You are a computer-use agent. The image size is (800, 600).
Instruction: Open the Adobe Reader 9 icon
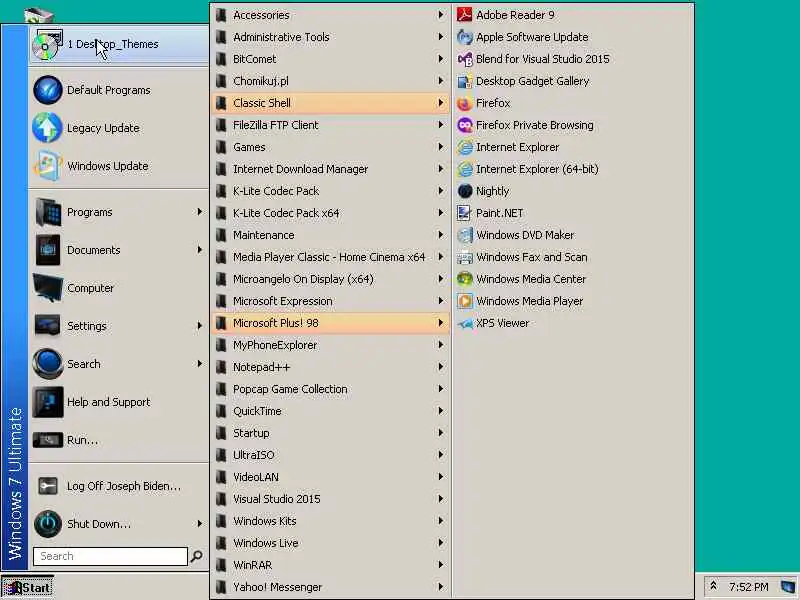tap(464, 15)
